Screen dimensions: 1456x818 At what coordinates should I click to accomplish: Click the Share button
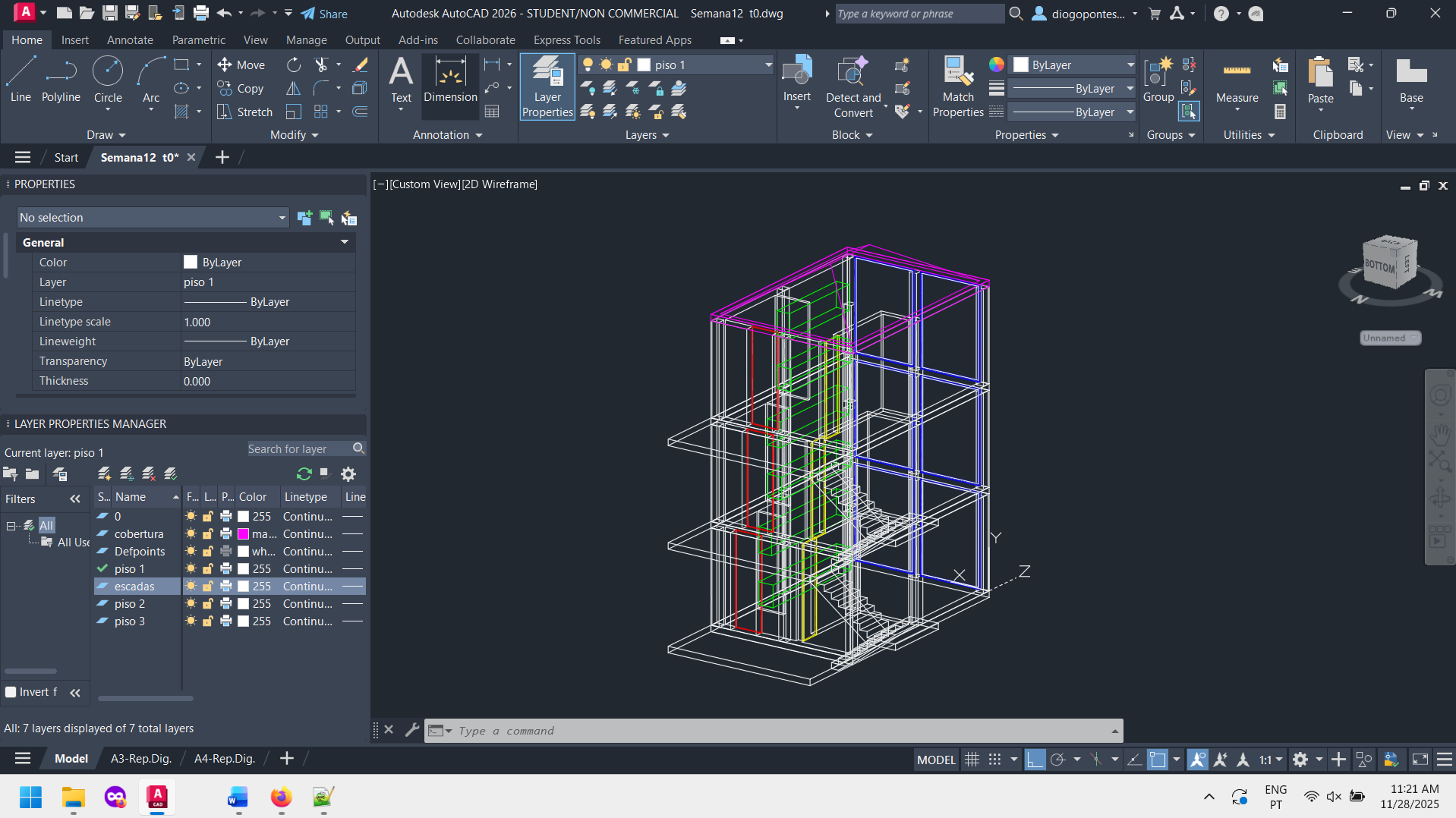point(324,14)
